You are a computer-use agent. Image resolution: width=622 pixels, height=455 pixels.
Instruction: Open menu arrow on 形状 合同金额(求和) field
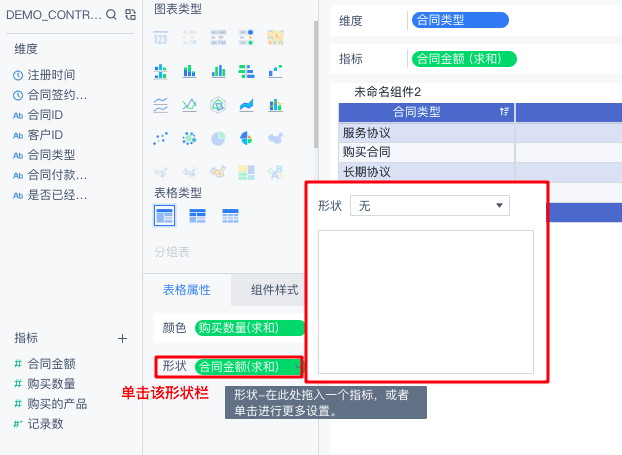click(298, 366)
